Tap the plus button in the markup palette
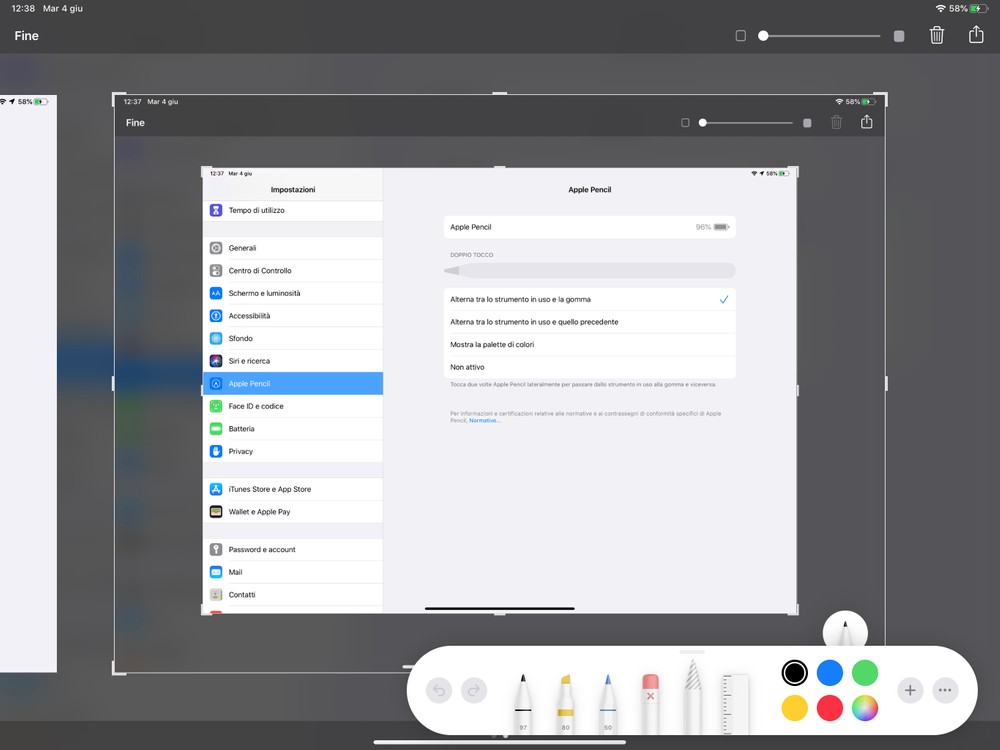This screenshot has height=750, width=1000. click(x=910, y=690)
